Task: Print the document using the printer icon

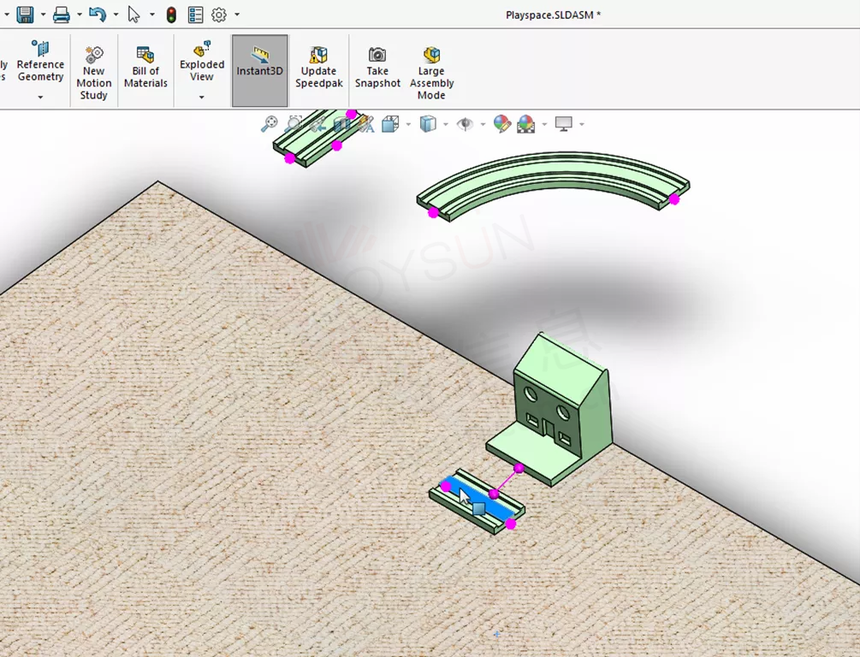Action: point(61,14)
